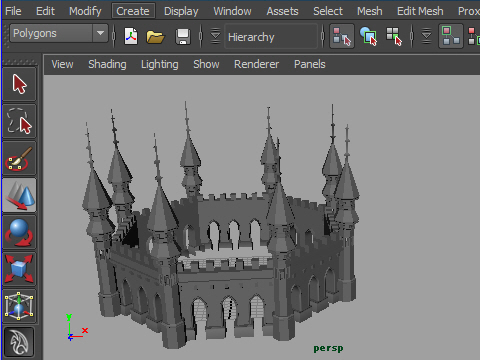Open the Modify menu
The image size is (480, 360).
point(85,11)
